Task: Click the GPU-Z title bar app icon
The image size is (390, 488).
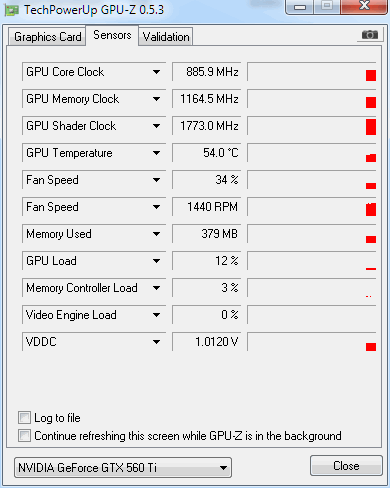Action: tap(11, 10)
